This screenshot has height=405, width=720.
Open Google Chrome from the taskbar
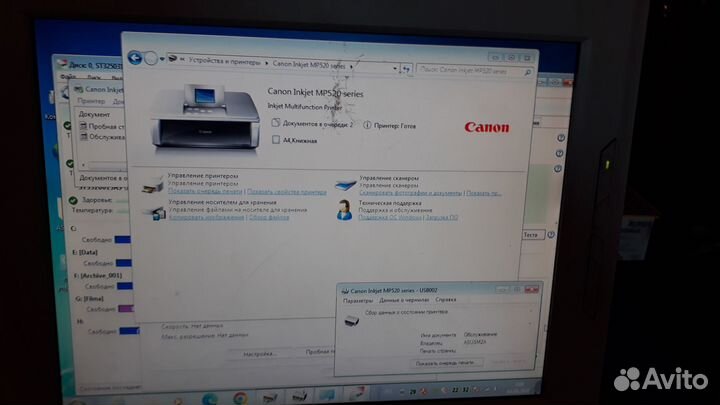pyautogui.click(x=240, y=398)
